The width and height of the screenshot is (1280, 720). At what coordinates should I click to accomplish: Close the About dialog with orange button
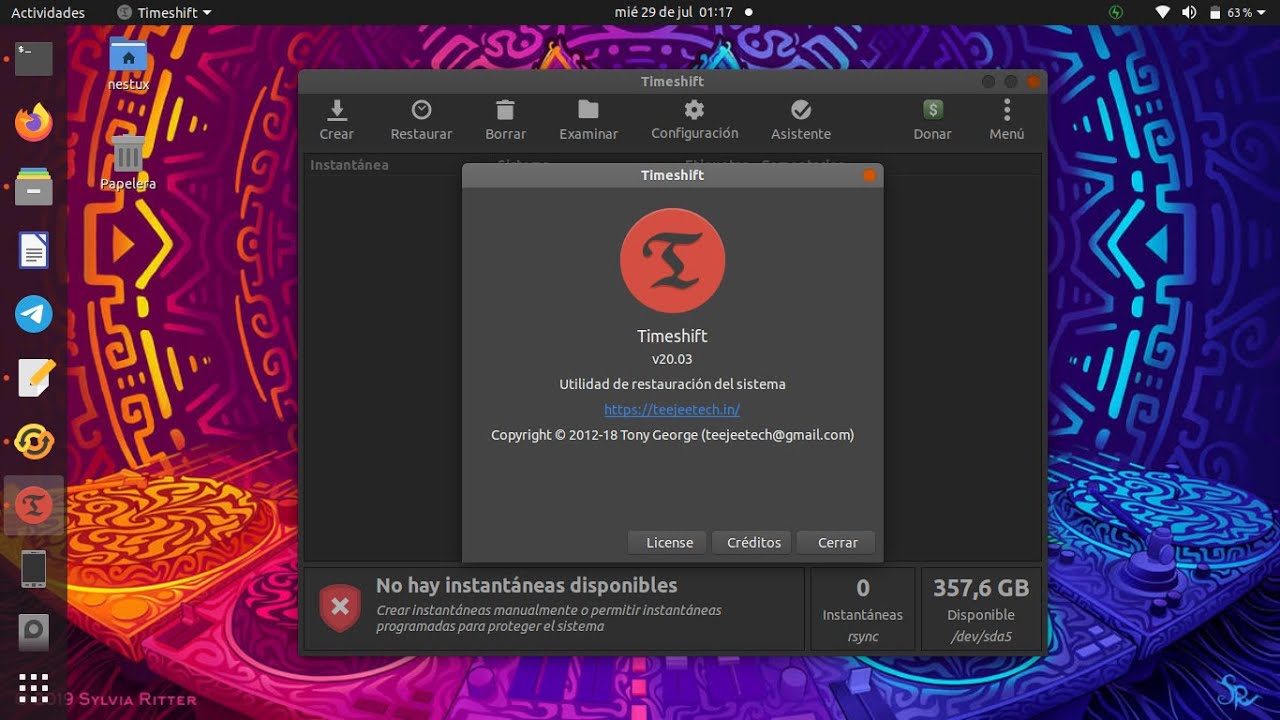click(x=869, y=175)
